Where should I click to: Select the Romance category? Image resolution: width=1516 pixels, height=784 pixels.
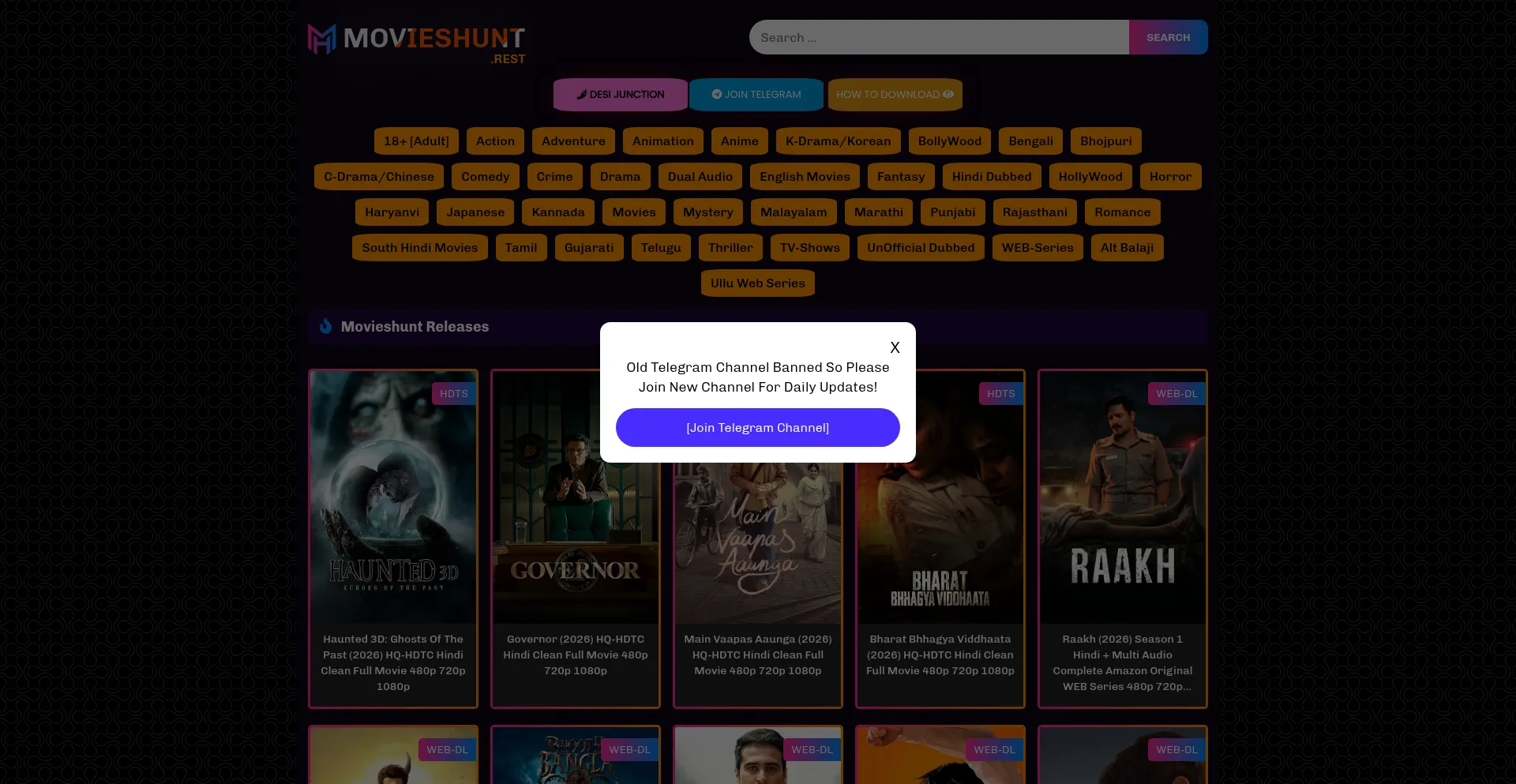click(x=1123, y=212)
